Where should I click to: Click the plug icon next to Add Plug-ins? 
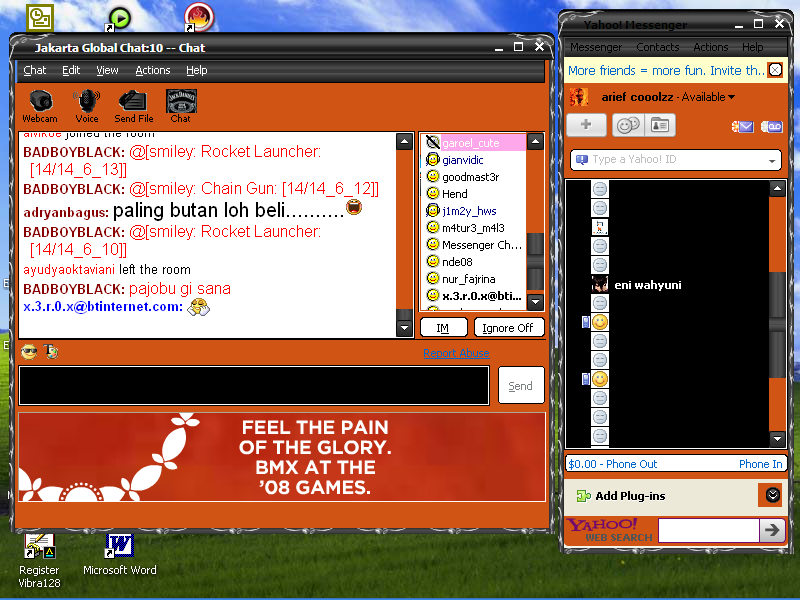pos(583,495)
